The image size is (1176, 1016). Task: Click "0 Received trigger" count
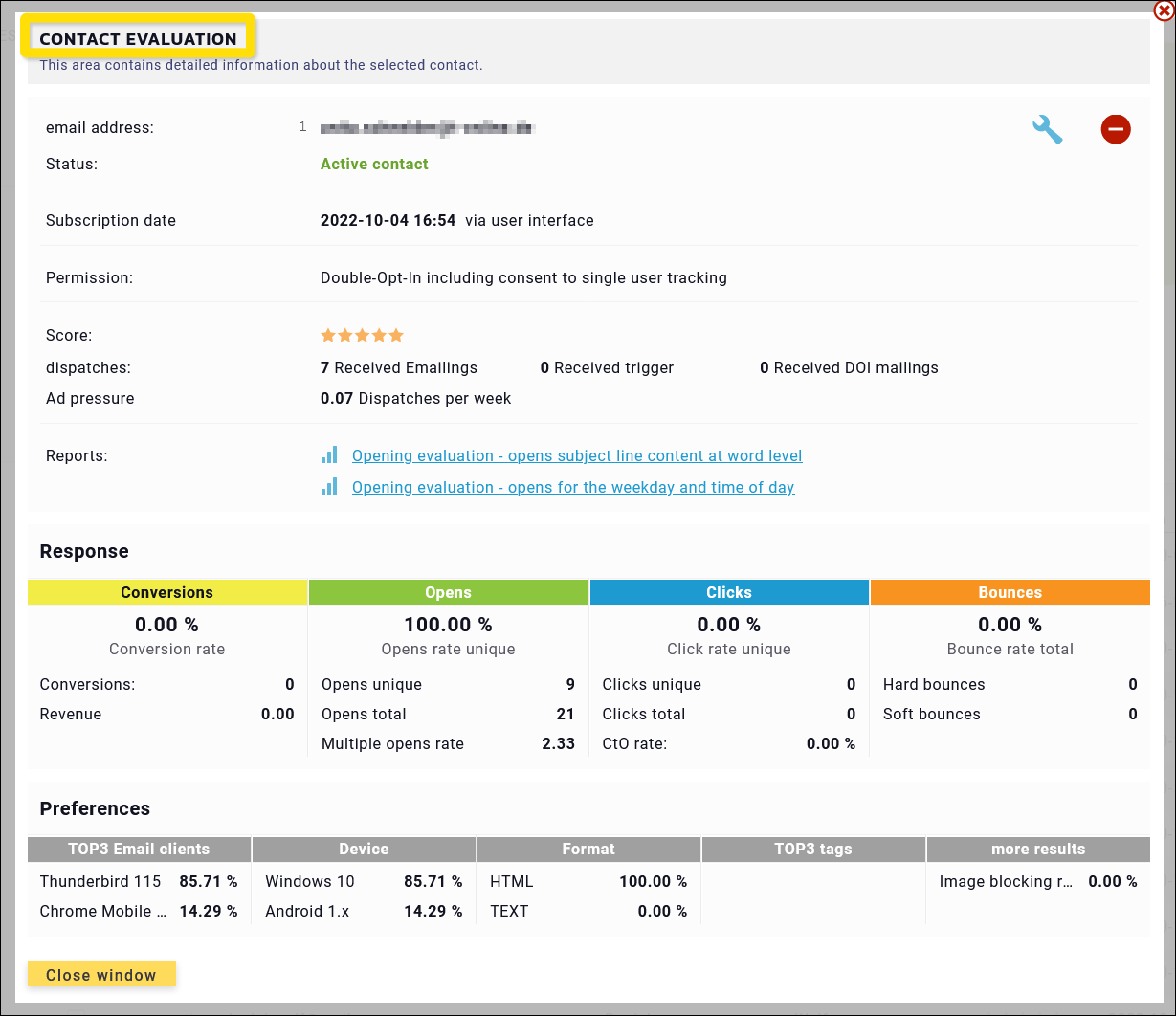[x=607, y=368]
